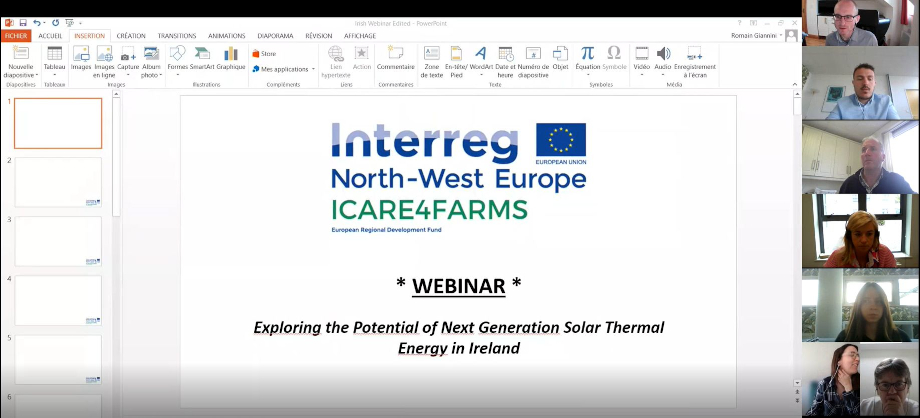Insert a new slide with Nouvelle diapositive icon
This screenshot has width=920, height=418.
point(21,53)
